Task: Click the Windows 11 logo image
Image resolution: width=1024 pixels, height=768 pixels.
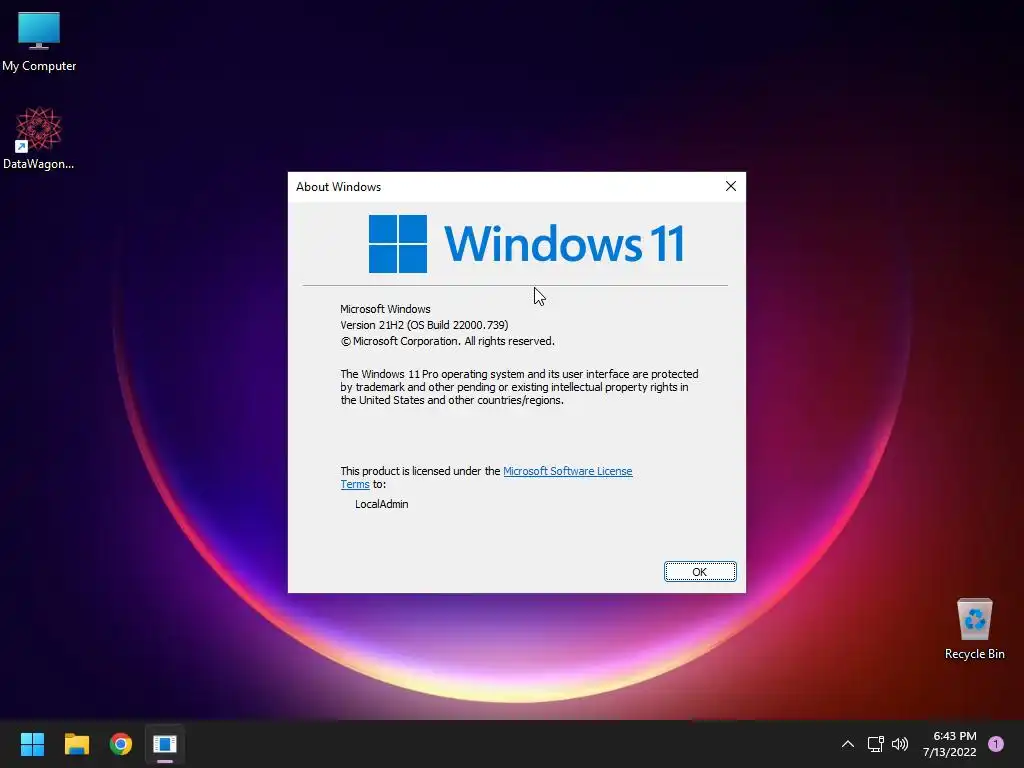Action: [x=526, y=244]
